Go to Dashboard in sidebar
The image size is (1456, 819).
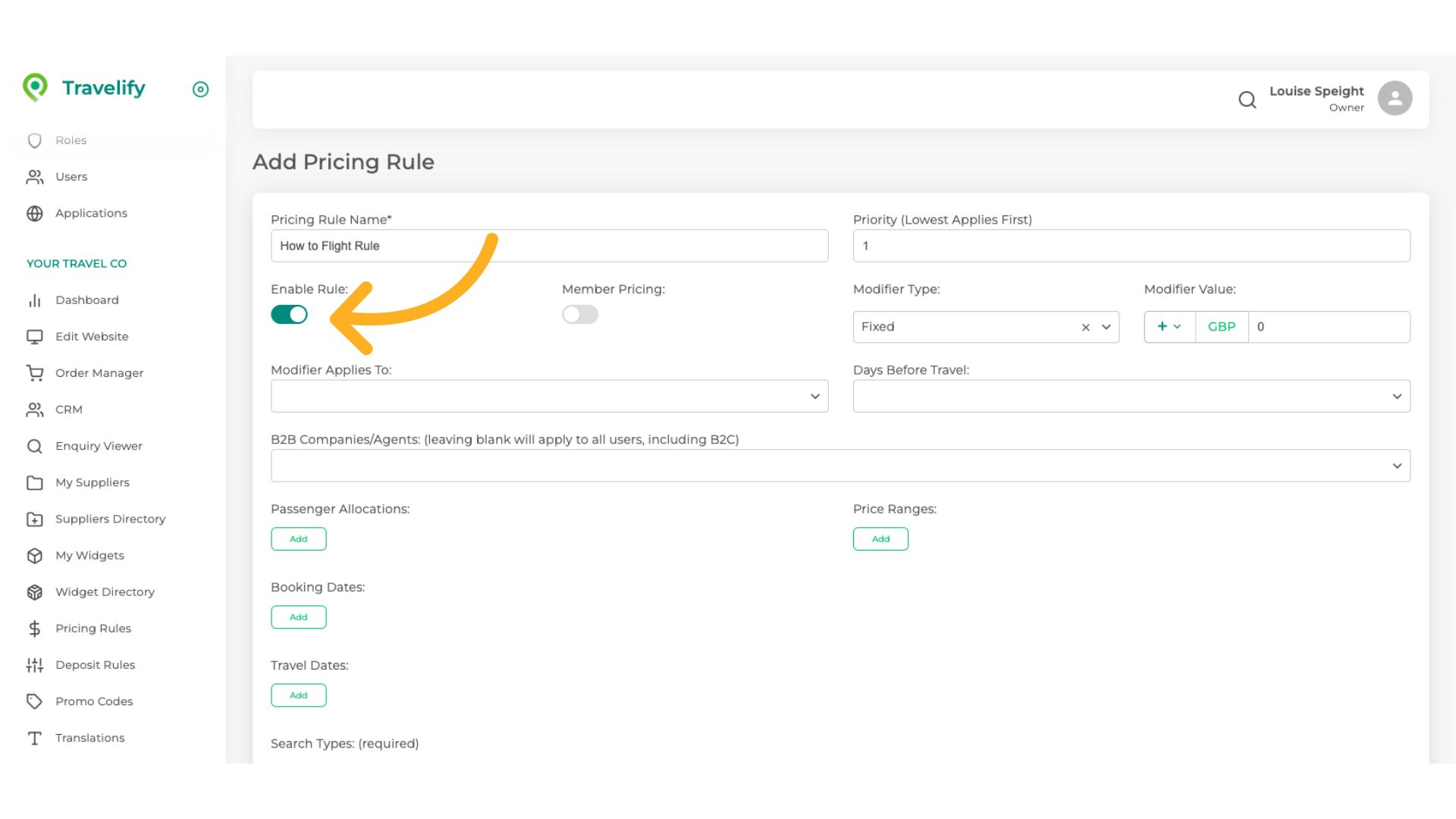(x=86, y=300)
